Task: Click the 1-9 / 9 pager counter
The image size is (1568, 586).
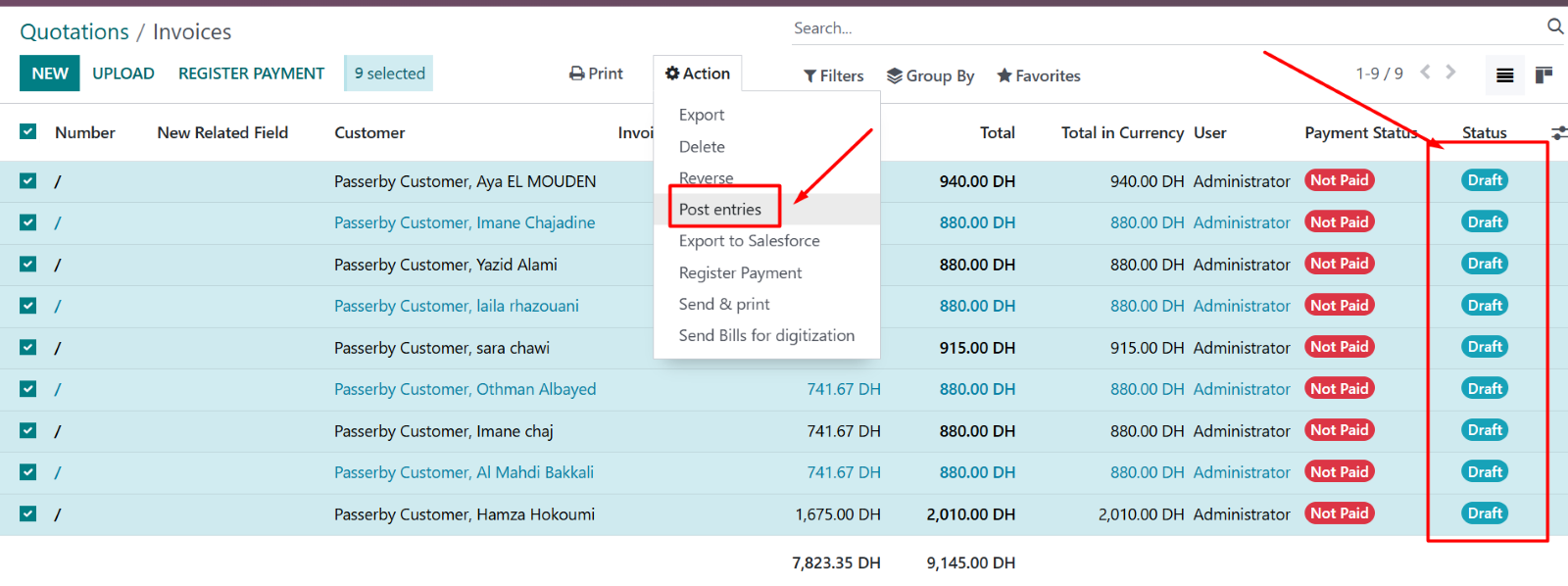Action: [1379, 73]
